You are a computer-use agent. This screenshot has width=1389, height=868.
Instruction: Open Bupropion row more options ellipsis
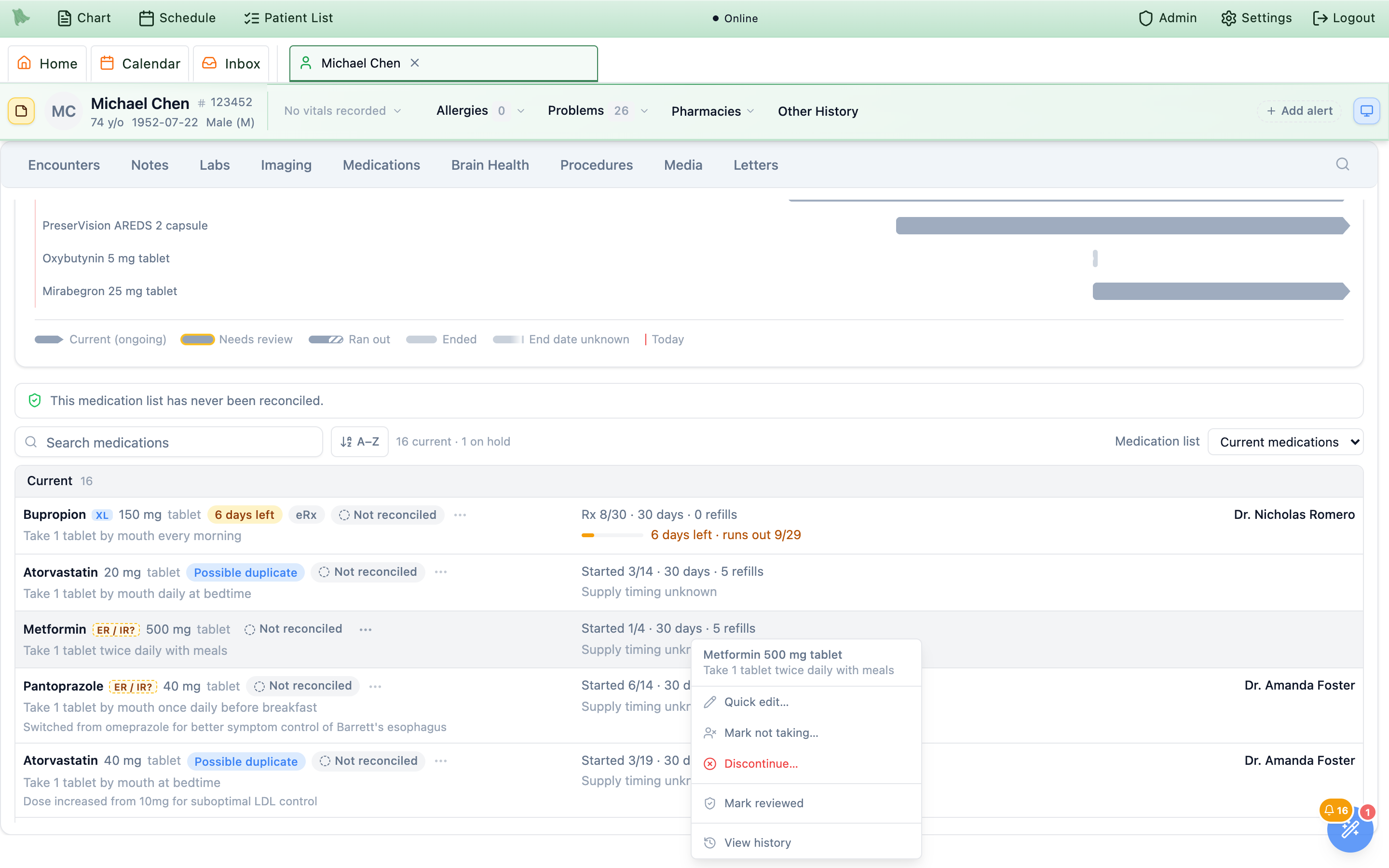tap(460, 515)
